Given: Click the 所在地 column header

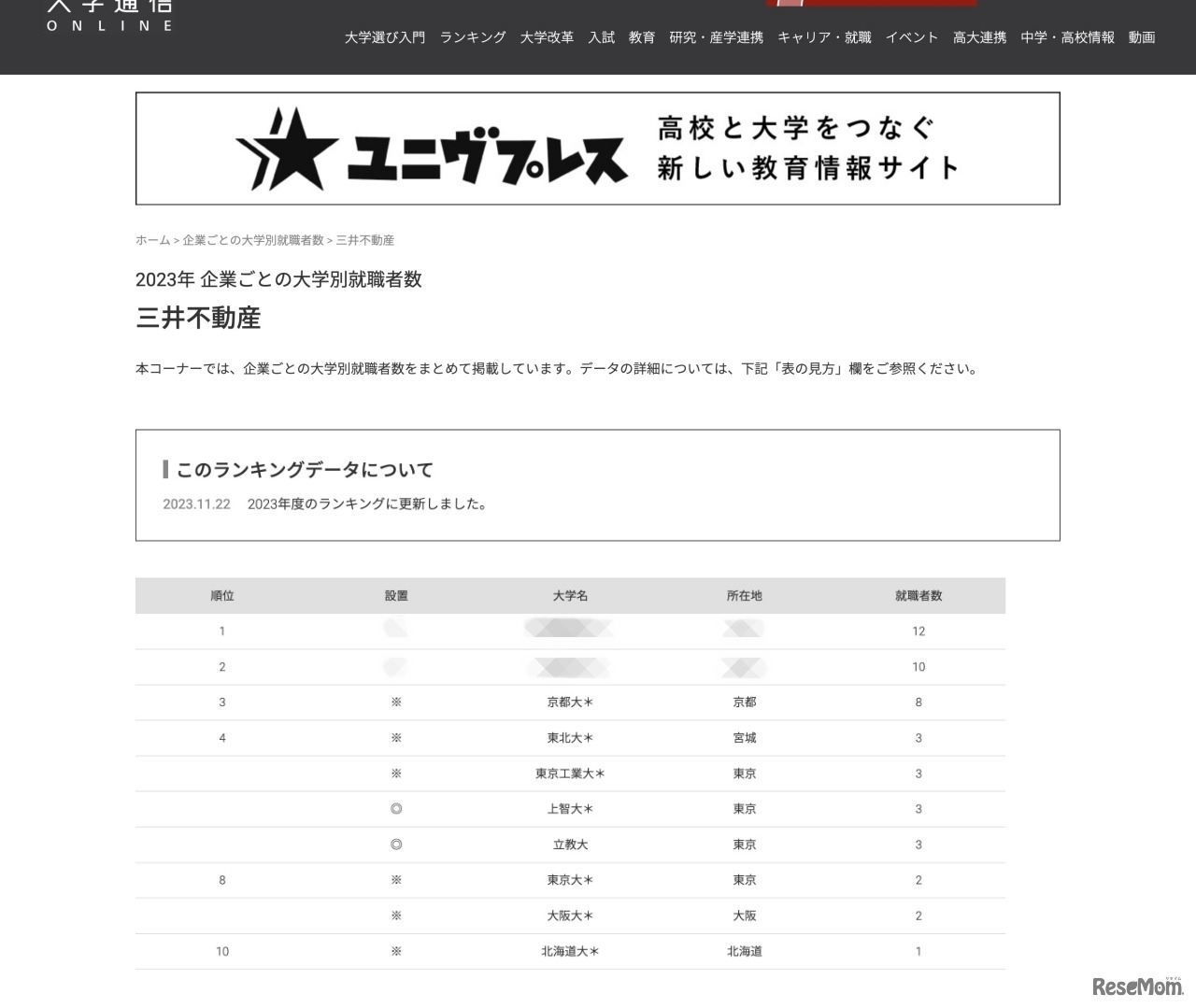Looking at the screenshot, I should pos(745,596).
